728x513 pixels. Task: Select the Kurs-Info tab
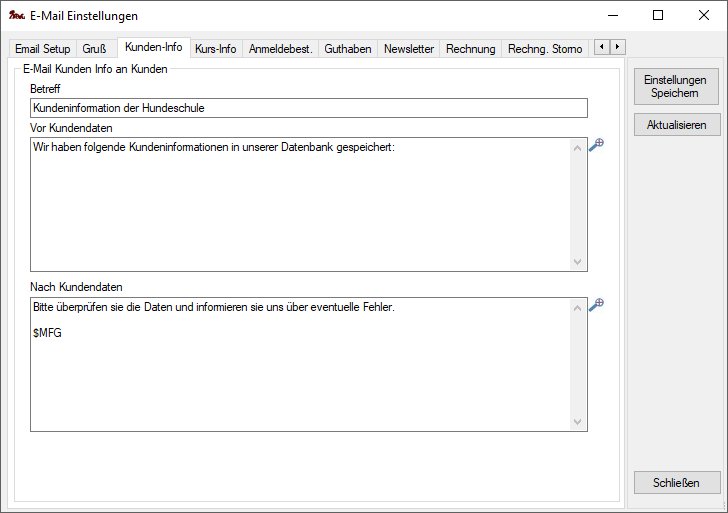215,48
